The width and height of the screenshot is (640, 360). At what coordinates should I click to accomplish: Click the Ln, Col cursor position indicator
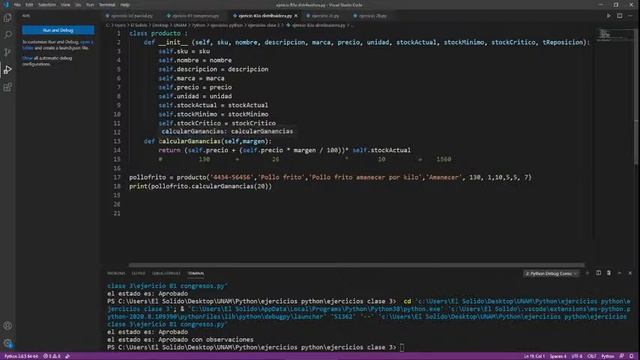tap(534, 356)
